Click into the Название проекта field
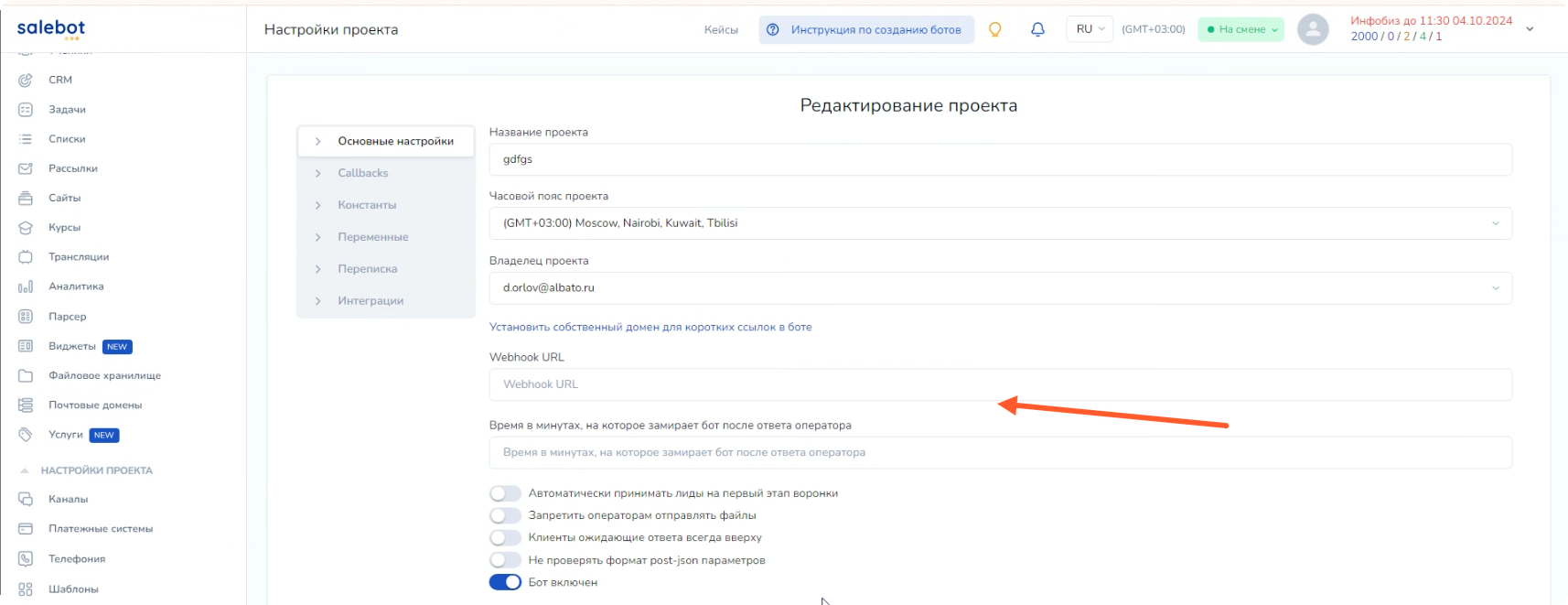Viewport: 1568px width, 605px height. tap(1000, 159)
